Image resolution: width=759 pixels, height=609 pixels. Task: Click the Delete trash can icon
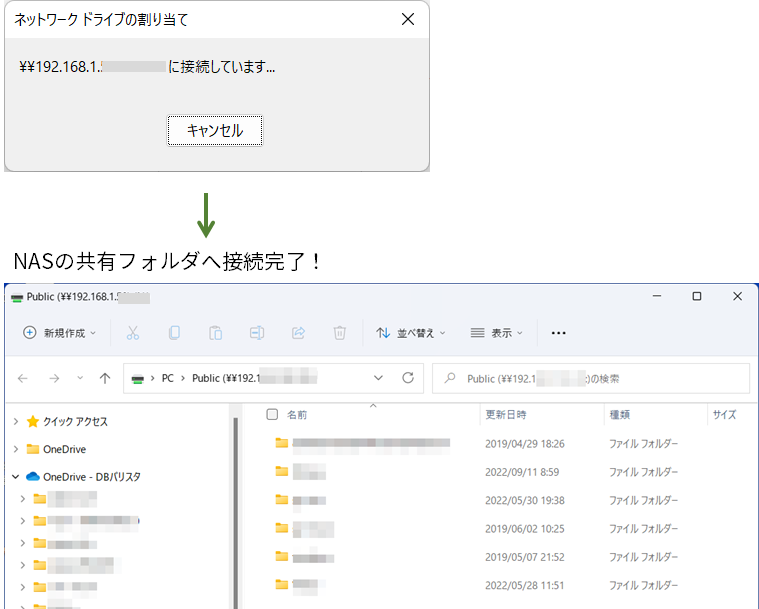[339, 333]
